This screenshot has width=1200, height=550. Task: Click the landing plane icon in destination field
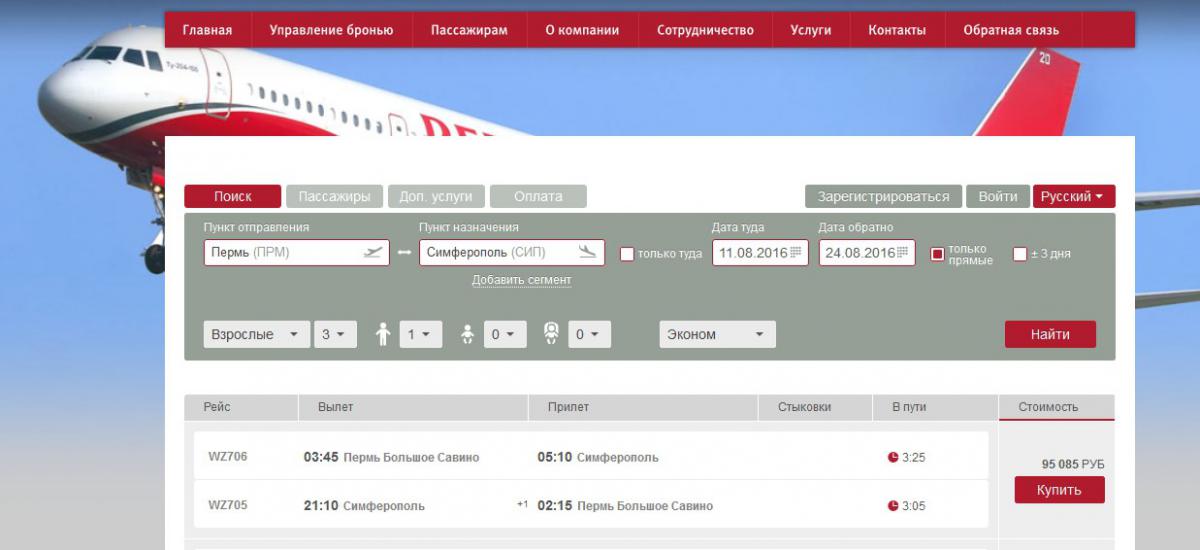pos(588,253)
